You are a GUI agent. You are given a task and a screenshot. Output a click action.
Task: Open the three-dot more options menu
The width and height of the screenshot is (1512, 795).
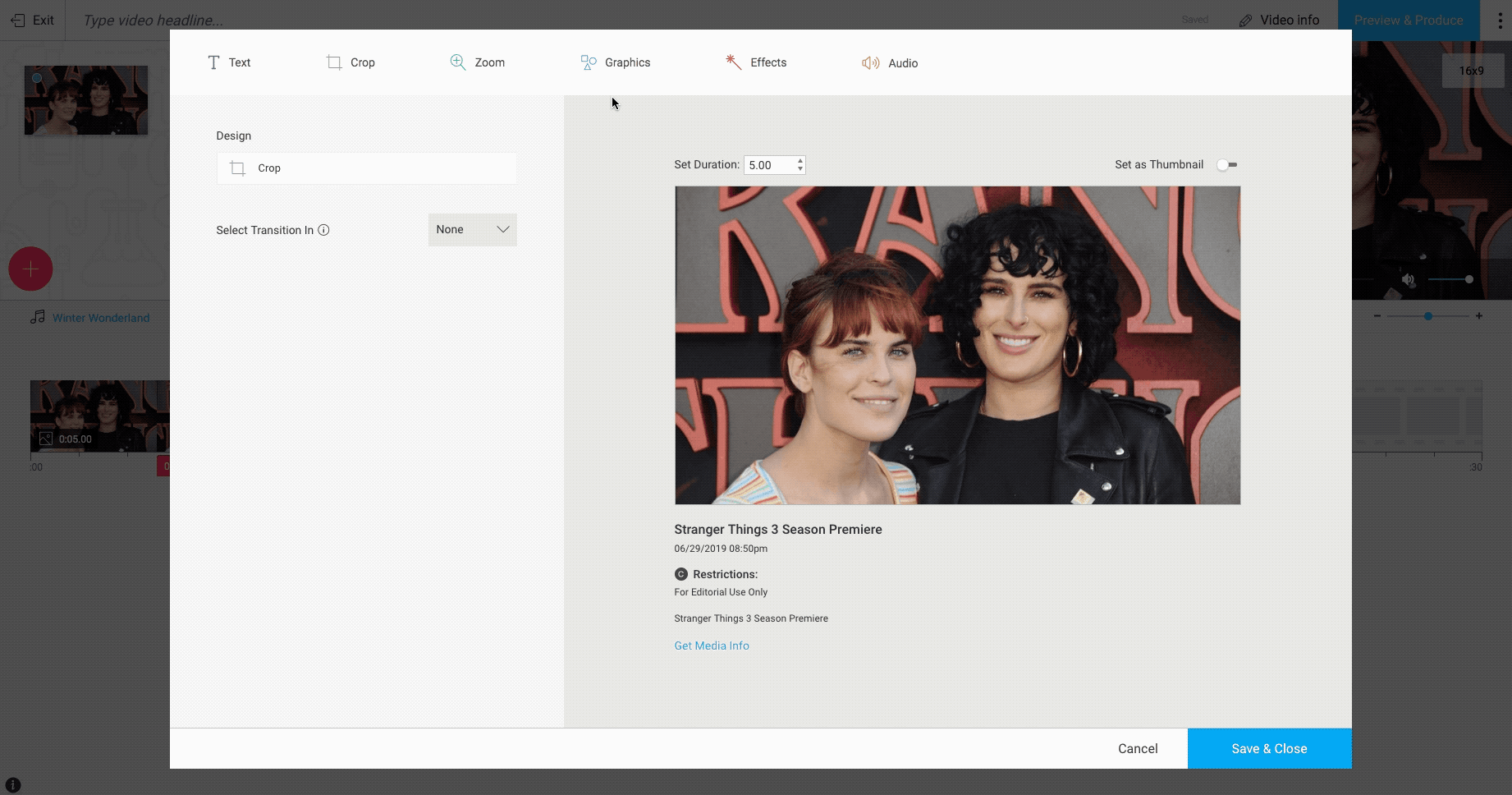[1500, 21]
